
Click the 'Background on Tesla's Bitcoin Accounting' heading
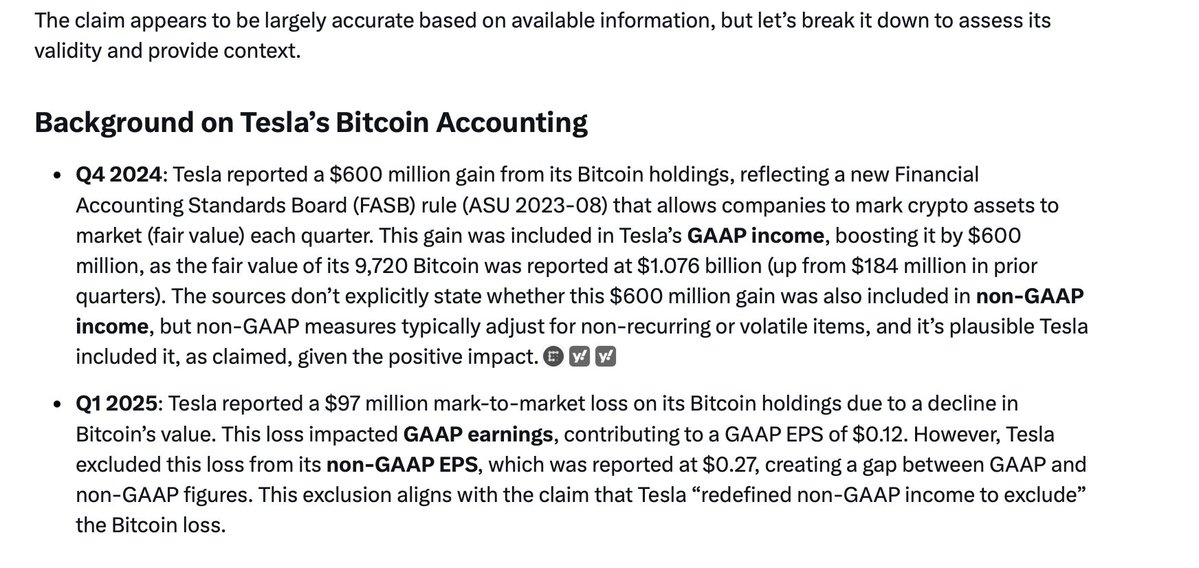(x=311, y=122)
